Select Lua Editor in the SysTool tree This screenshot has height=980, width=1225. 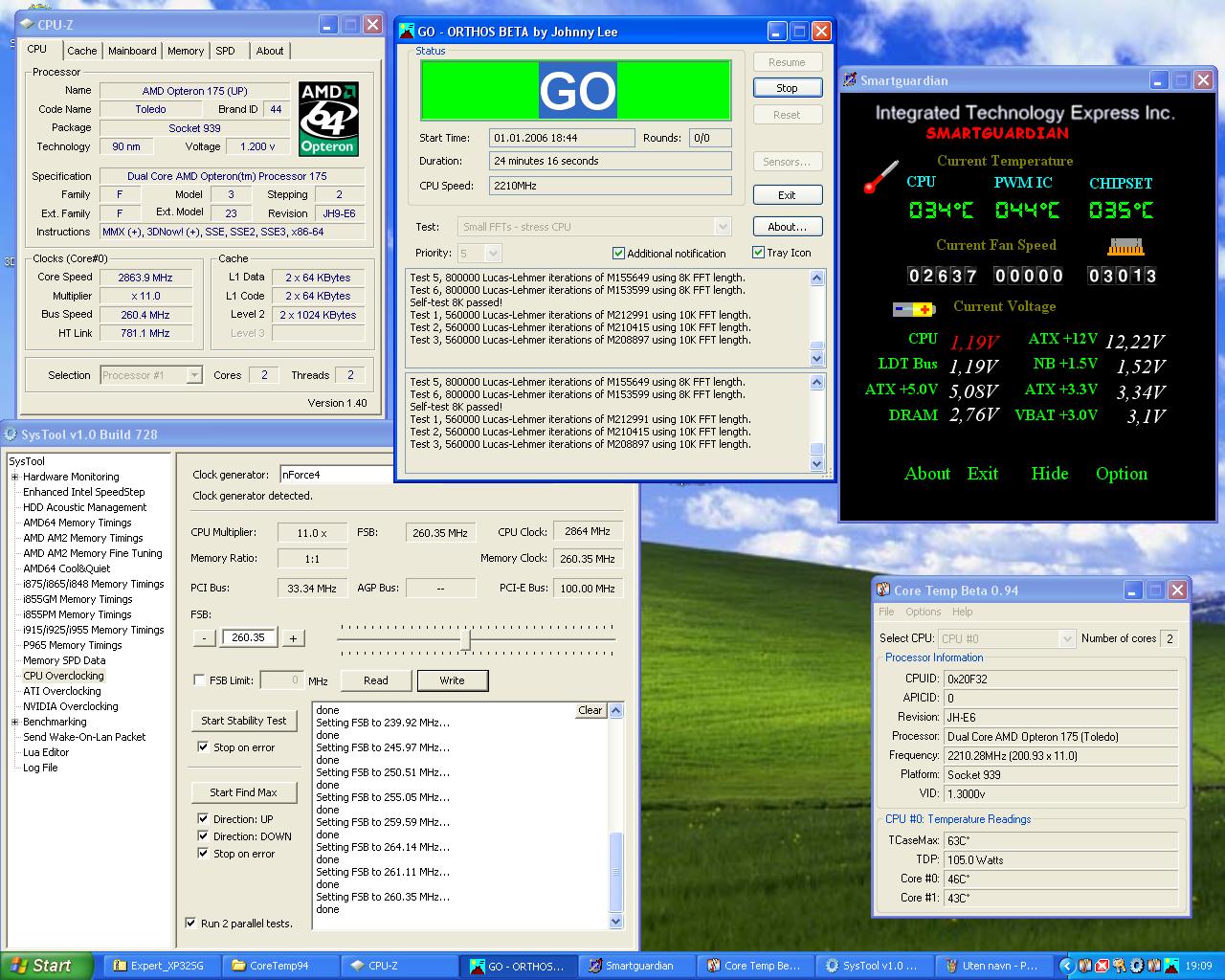46,752
